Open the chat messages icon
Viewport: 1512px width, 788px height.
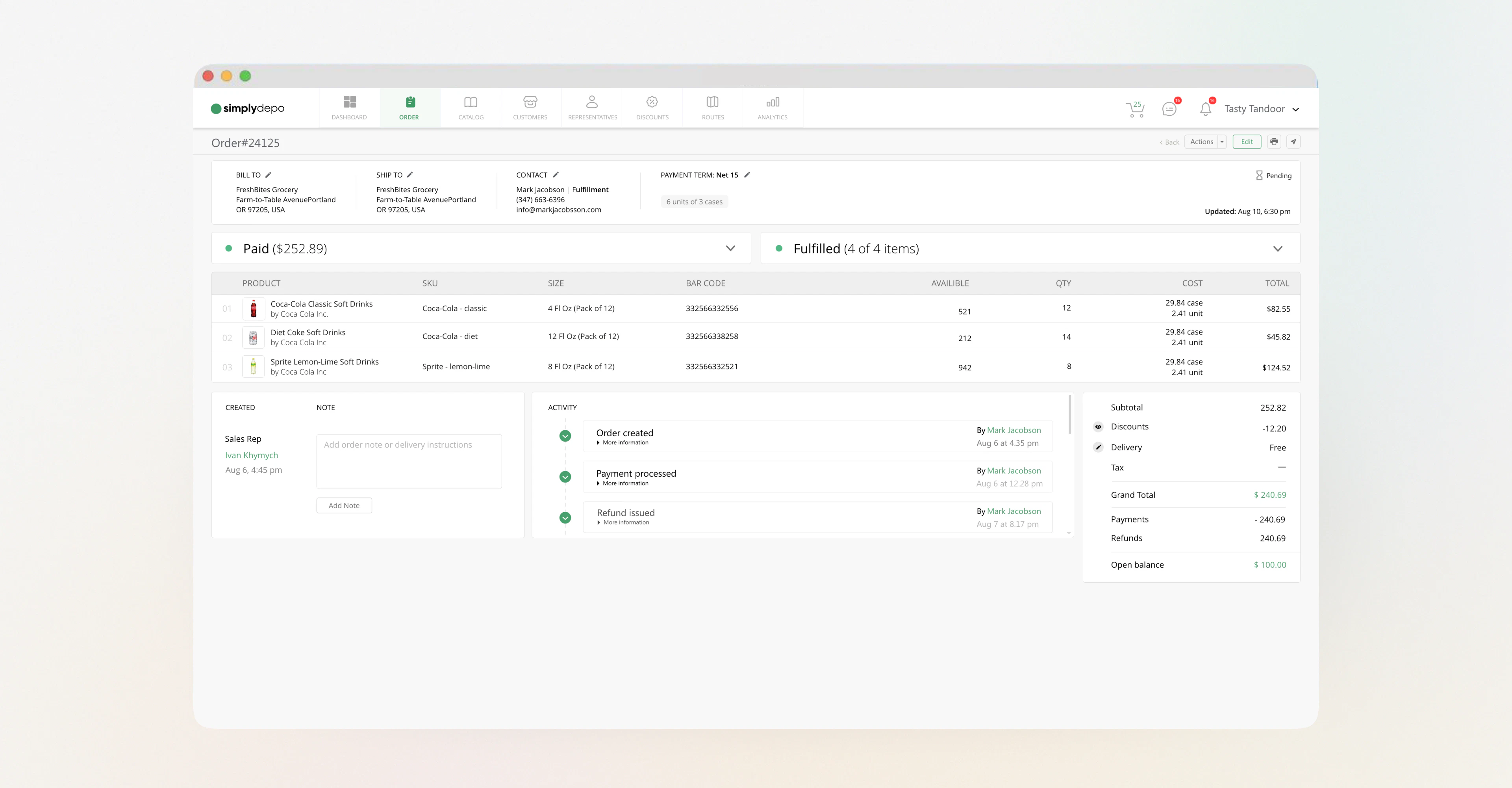click(1170, 109)
